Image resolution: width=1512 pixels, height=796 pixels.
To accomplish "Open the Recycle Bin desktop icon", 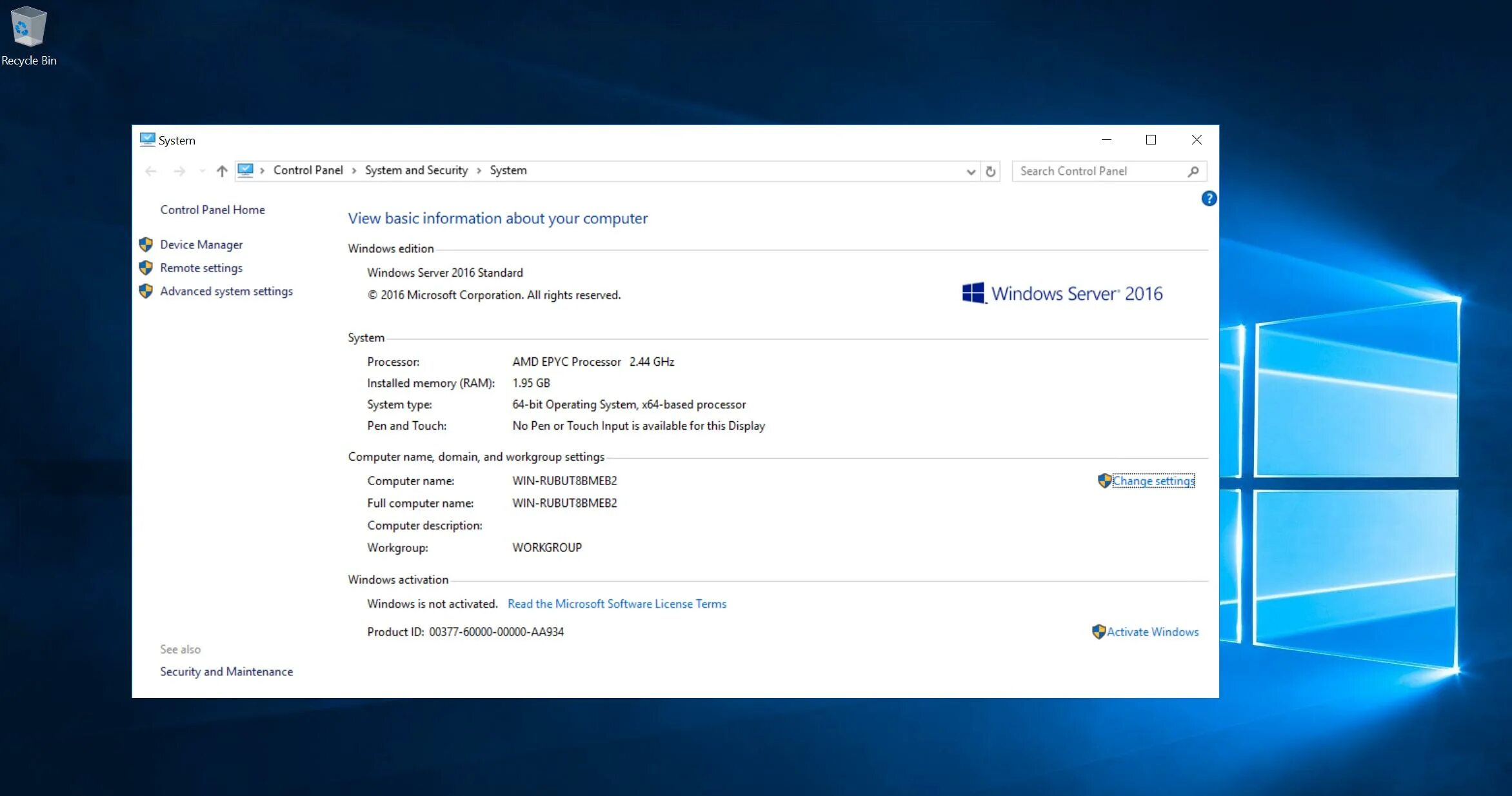I will 28,35.
